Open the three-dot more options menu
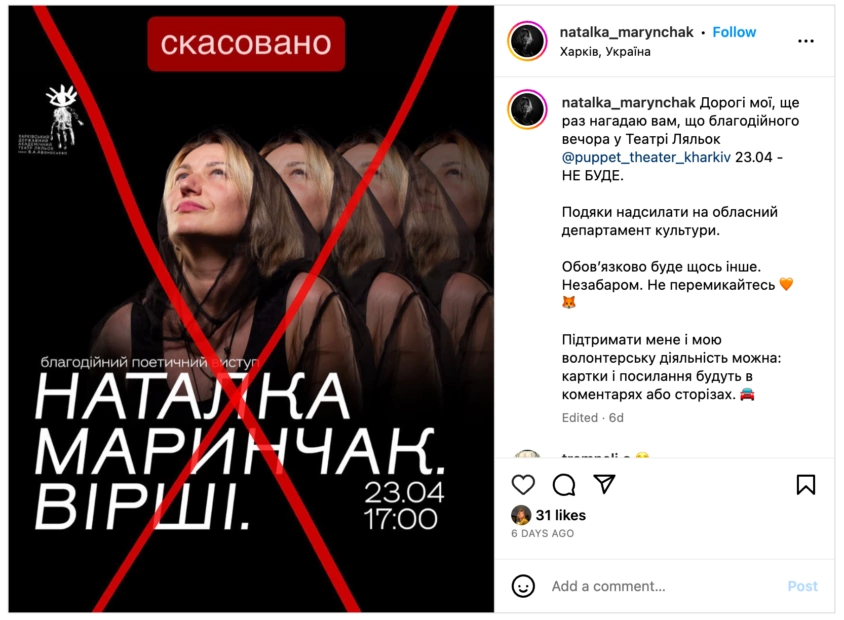844x620 pixels. [806, 41]
